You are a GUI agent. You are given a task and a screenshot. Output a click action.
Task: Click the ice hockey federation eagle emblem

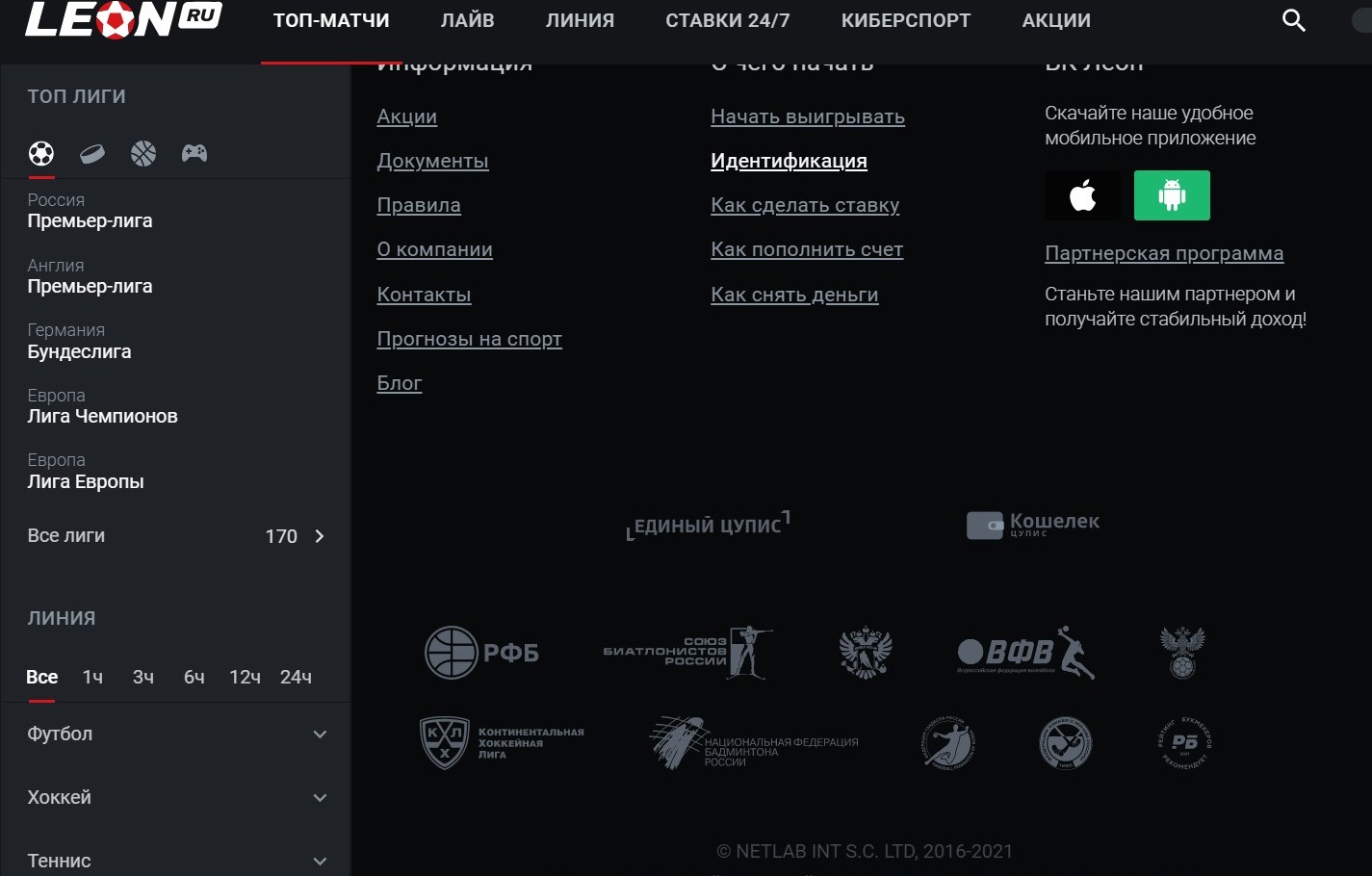pyautogui.click(x=866, y=652)
